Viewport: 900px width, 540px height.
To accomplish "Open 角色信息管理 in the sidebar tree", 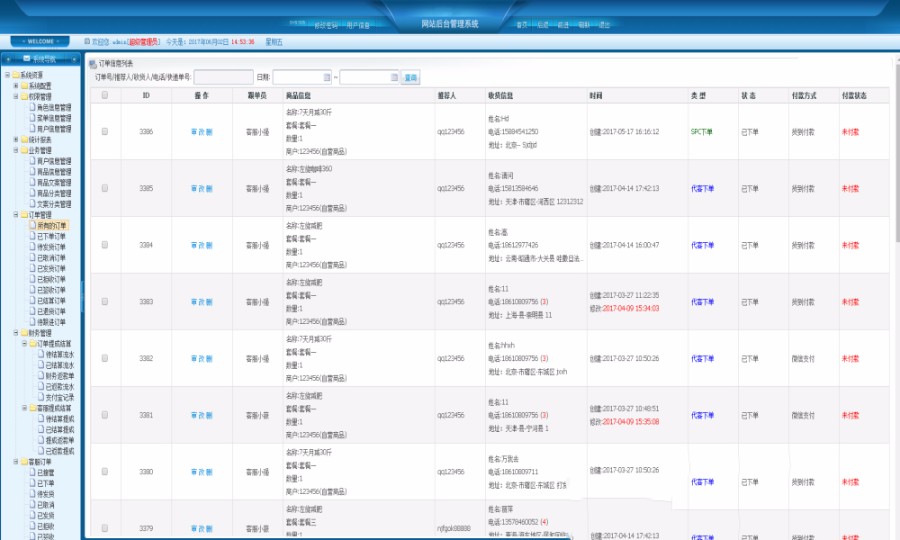I will (54, 107).
